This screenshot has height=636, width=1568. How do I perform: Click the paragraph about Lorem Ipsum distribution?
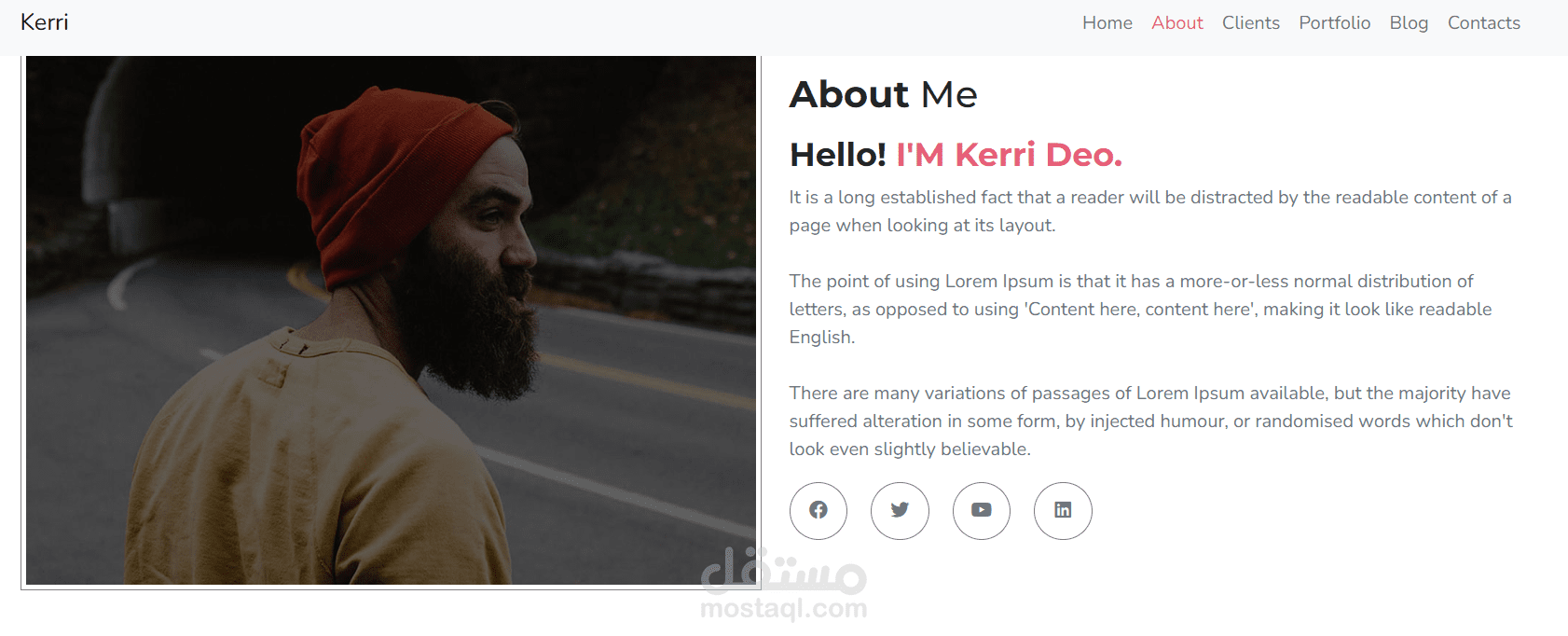coord(1140,309)
